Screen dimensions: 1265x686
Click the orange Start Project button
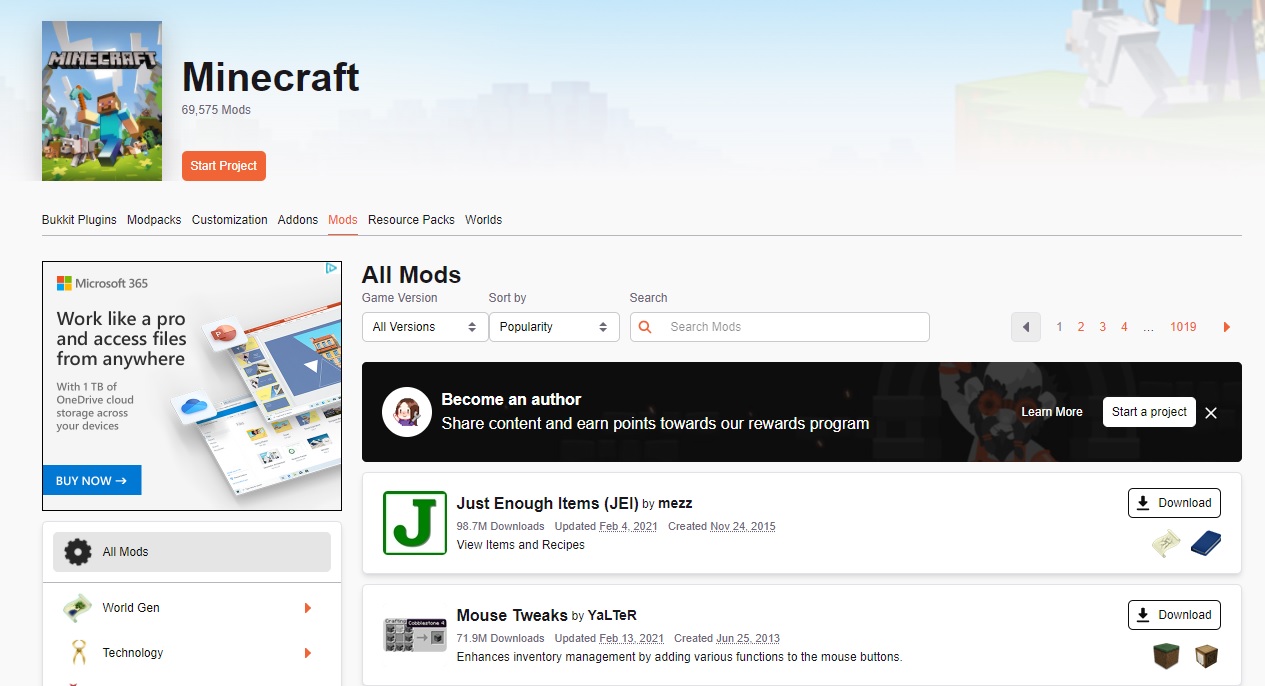tap(223, 166)
